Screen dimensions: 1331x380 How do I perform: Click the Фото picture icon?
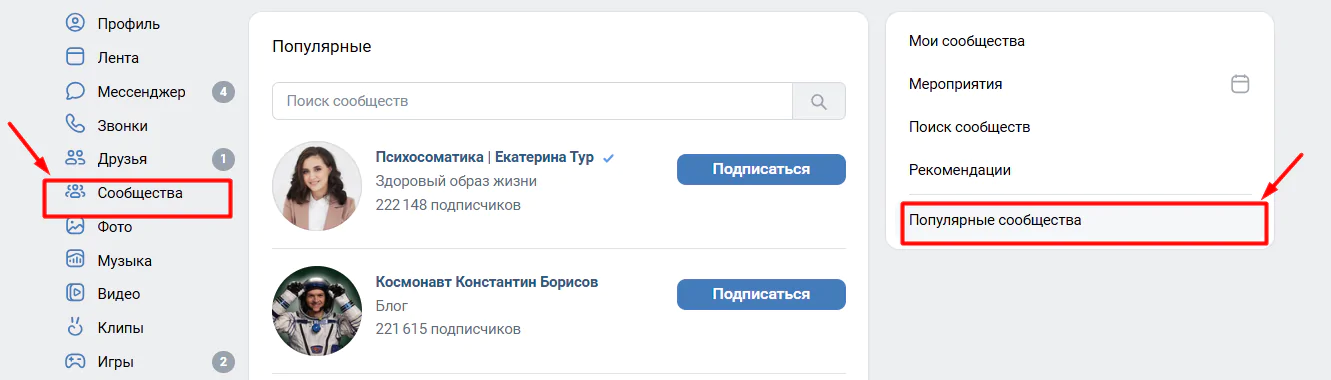click(x=75, y=226)
